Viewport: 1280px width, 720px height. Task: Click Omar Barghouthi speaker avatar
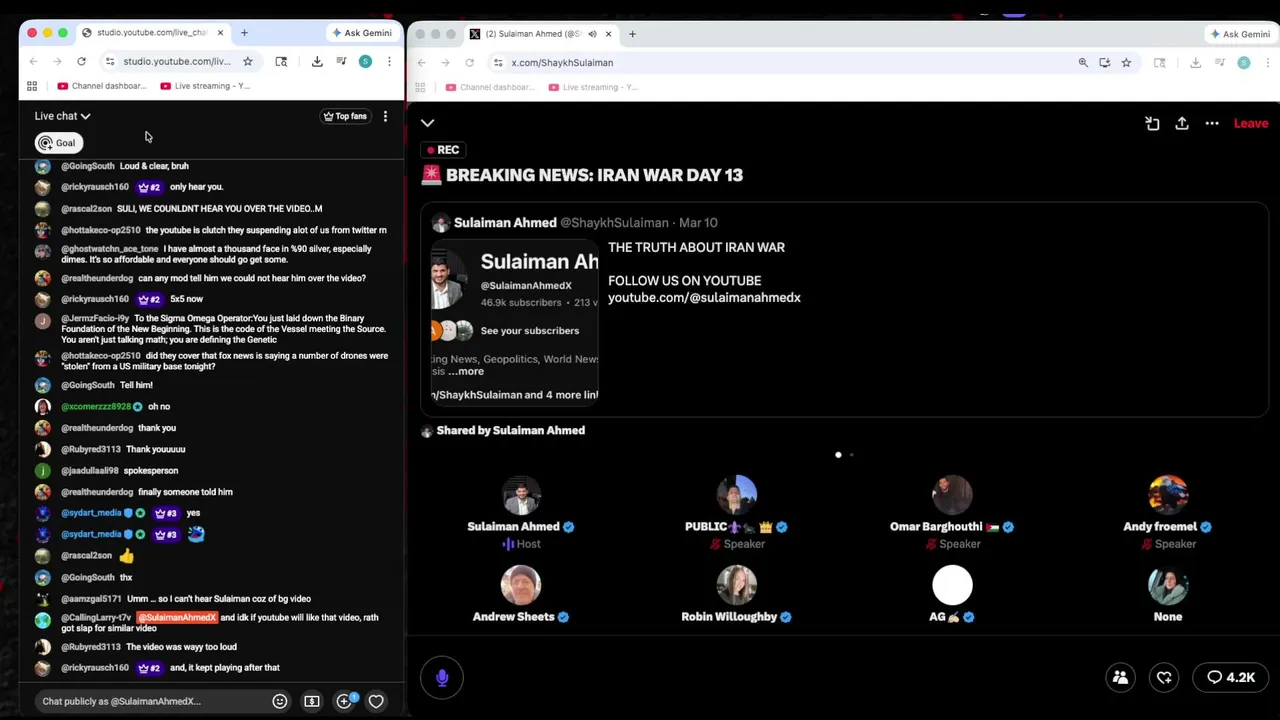pyautogui.click(x=952, y=495)
